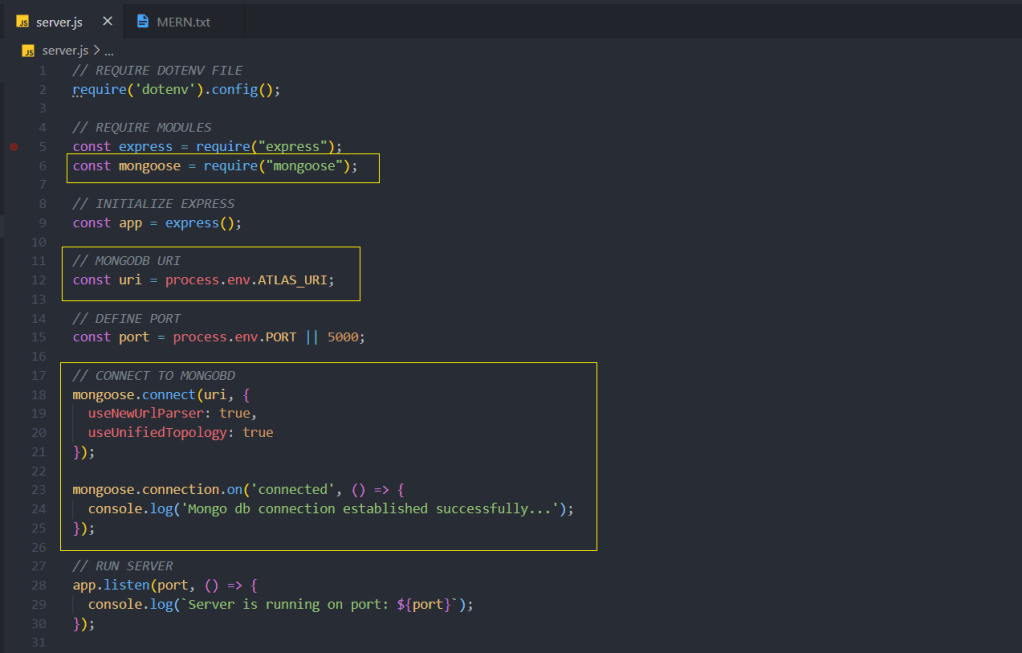Click line number 18 in the gutter

tap(39, 395)
